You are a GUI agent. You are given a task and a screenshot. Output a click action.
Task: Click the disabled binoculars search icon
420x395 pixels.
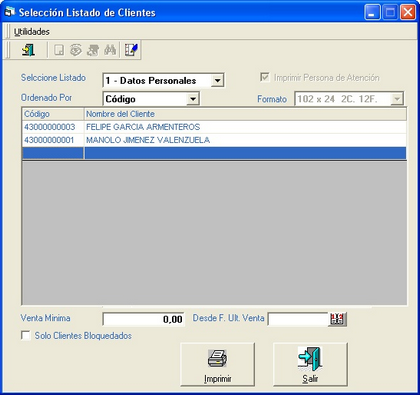[x=110, y=50]
